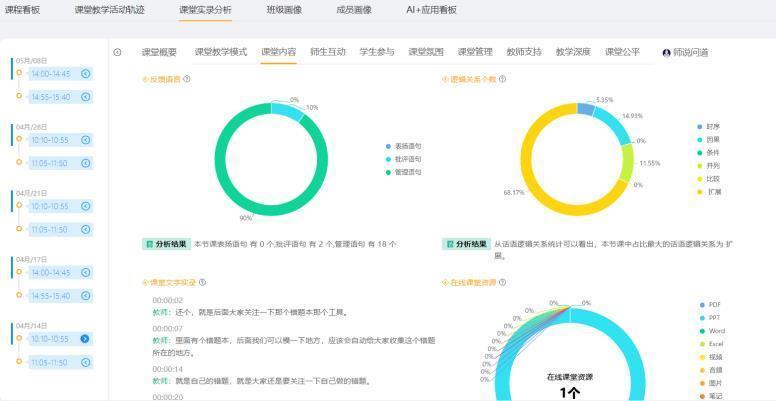Open the 教学深度 sub-tab
The image size is (776, 401).
(x=573, y=52)
